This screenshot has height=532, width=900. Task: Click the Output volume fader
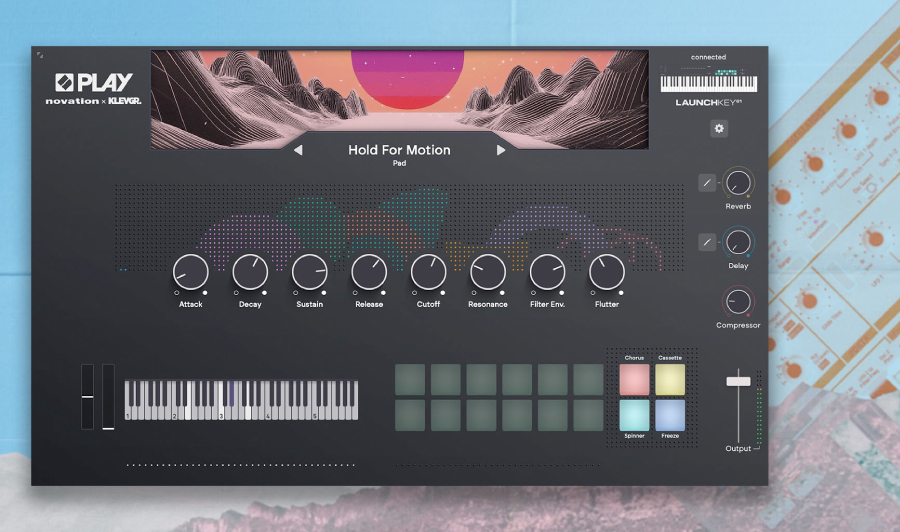[x=738, y=380]
